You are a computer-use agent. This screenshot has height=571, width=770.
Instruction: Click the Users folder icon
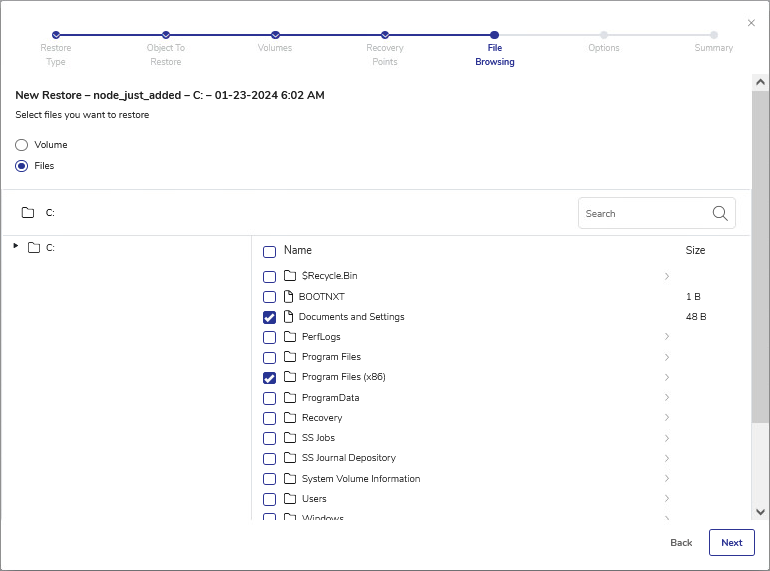tap(290, 499)
